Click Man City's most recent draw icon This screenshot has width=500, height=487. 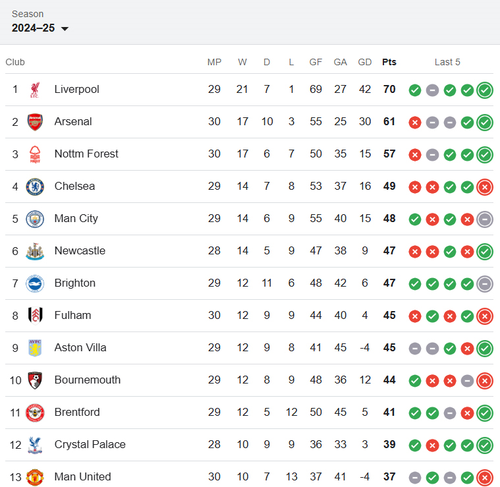(485, 219)
